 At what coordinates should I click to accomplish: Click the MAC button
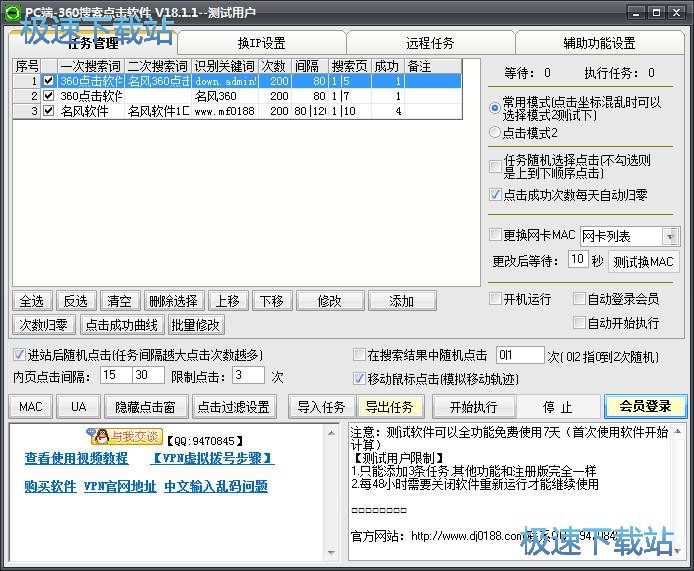coord(31,406)
